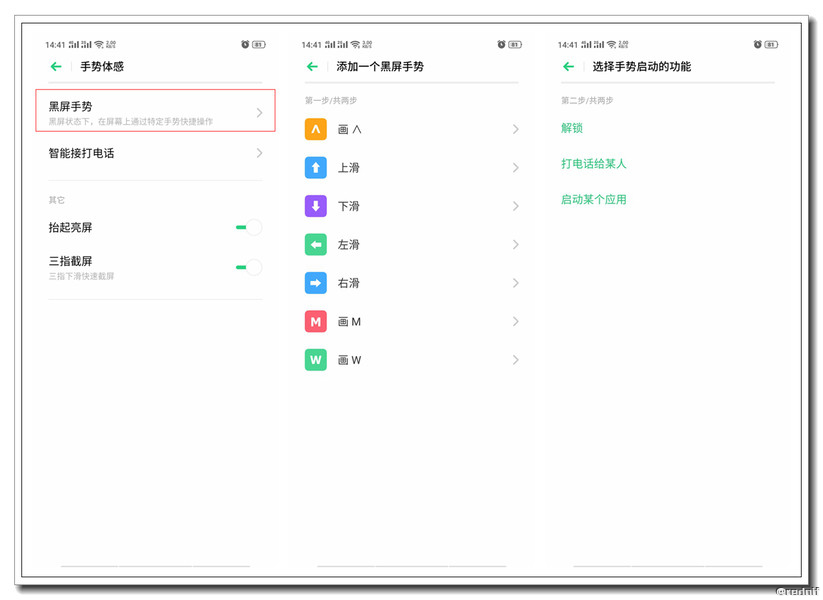This screenshot has width=823, height=600.
Task: Enable the 抬起亮屏 toggle
Action: pos(246,227)
